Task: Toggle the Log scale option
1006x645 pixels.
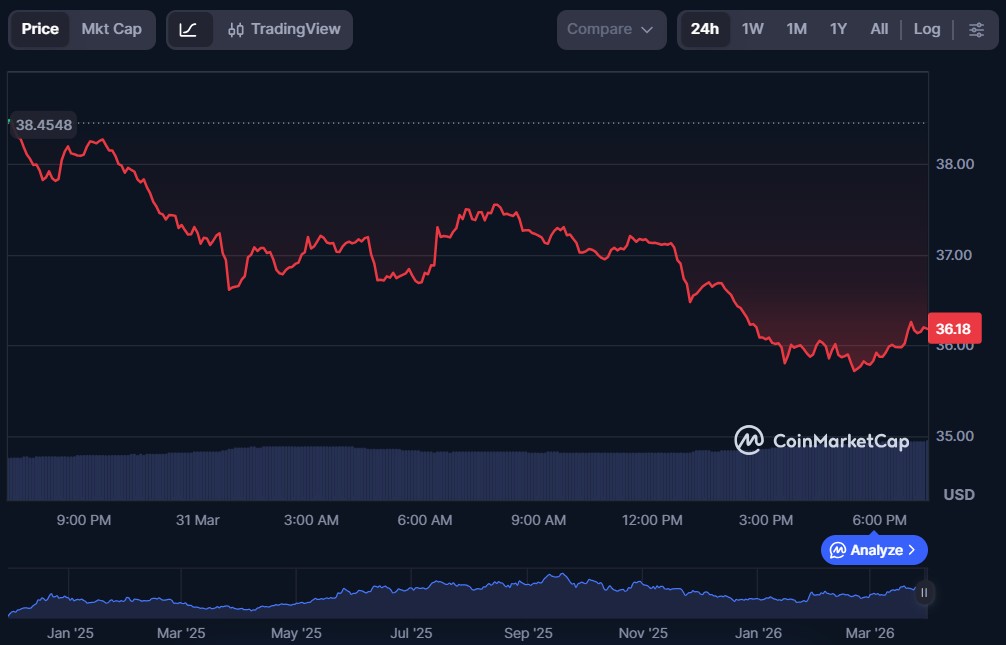Action: 927,30
